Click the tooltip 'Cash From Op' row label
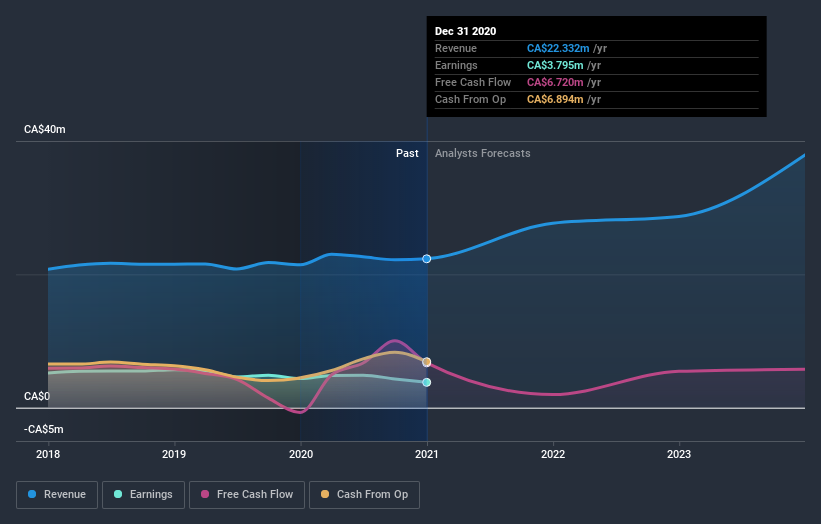This screenshot has height=524, width=821. point(470,99)
